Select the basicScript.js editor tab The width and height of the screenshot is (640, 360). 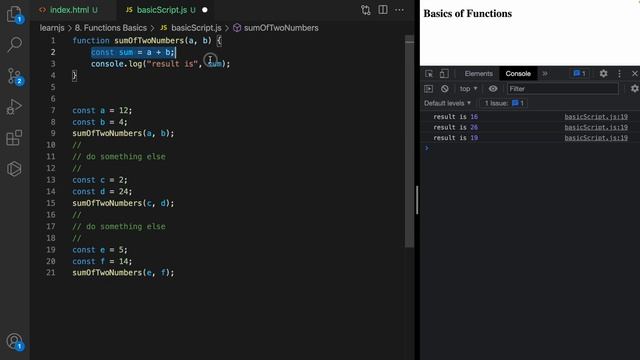click(166, 10)
